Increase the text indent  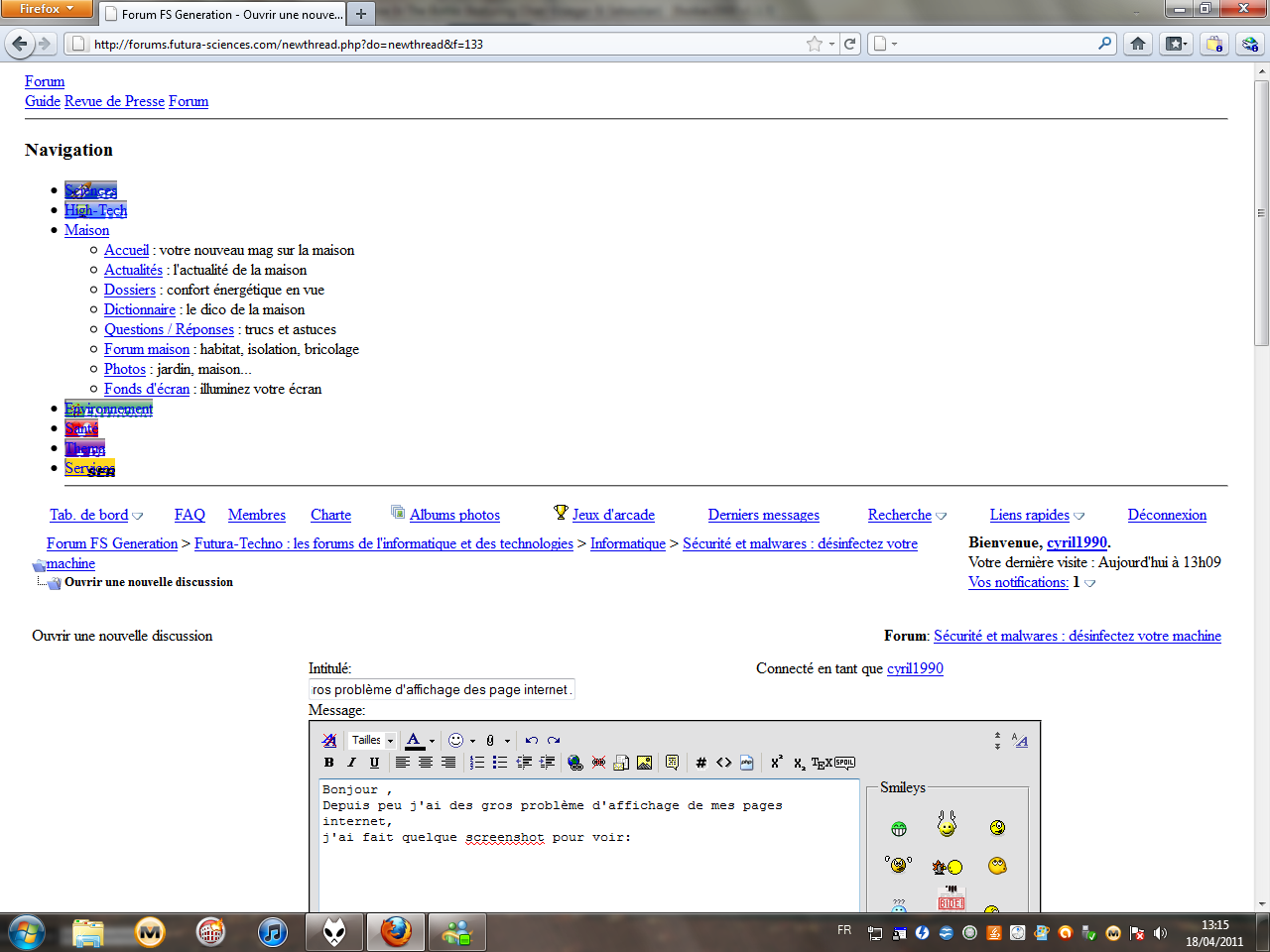547,763
